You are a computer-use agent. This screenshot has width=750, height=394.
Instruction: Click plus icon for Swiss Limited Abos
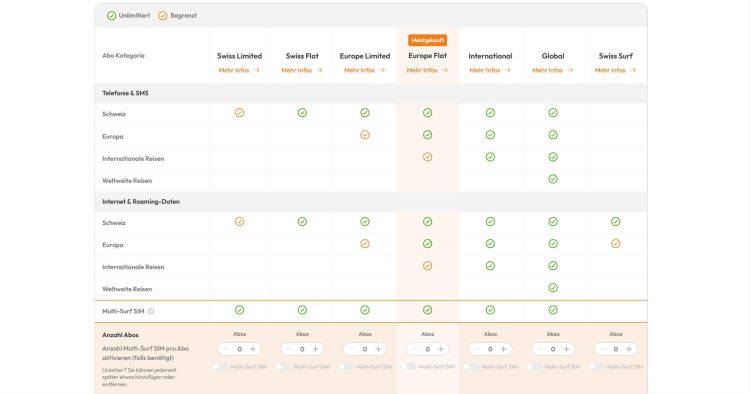(253, 349)
